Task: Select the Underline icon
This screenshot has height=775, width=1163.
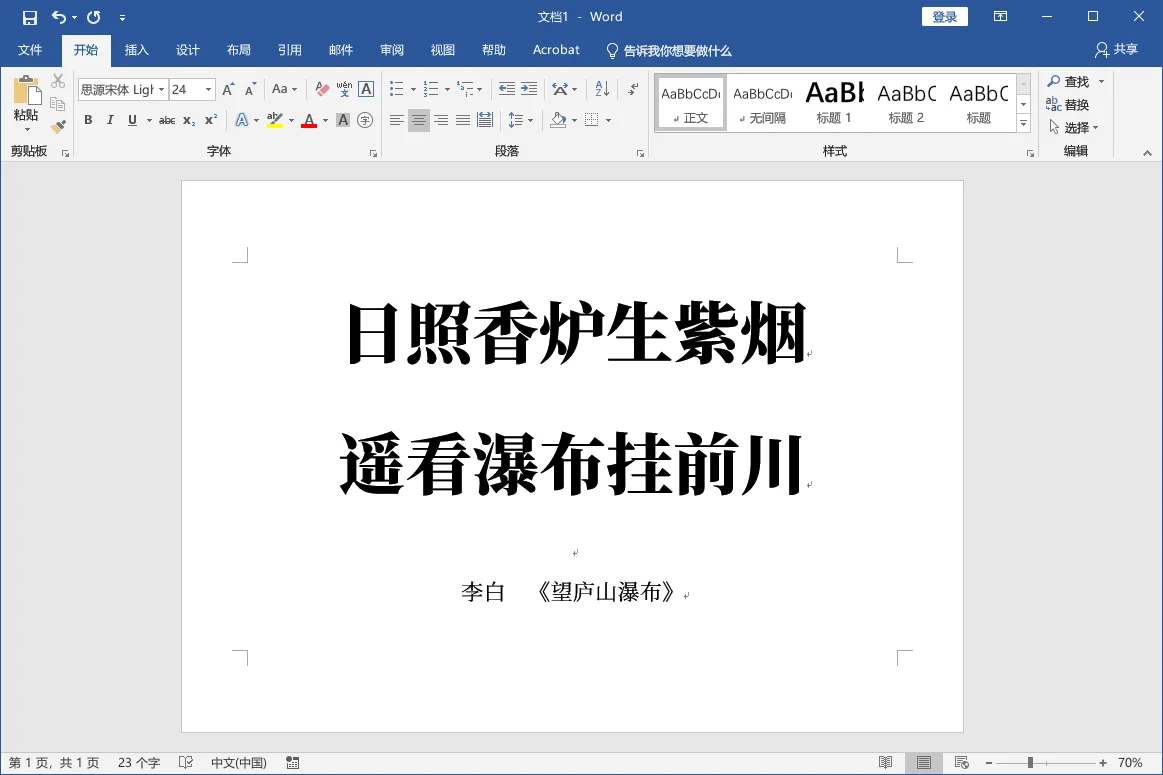Action: [131, 119]
